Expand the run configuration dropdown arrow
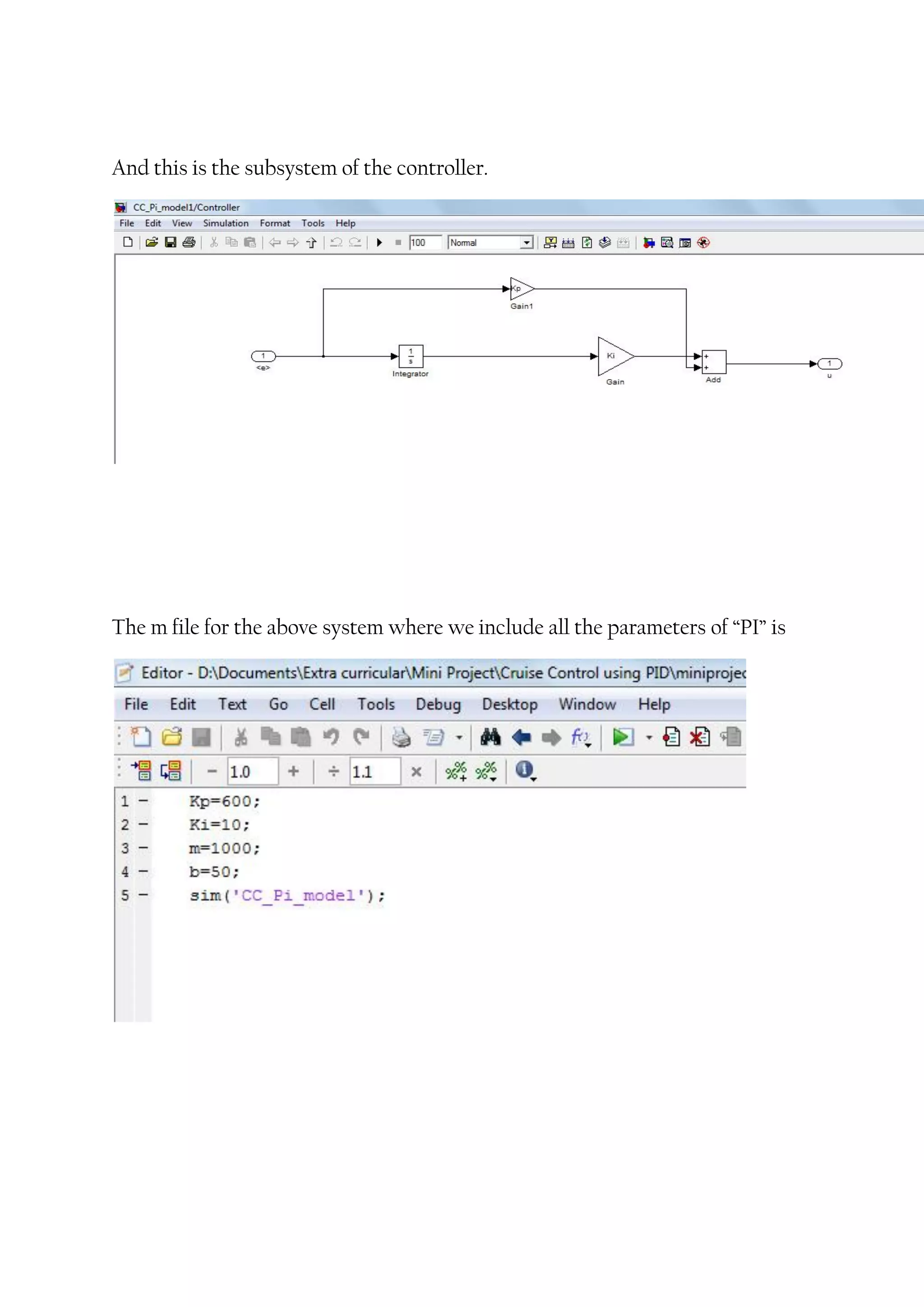Screen dimensions: 924x1307 tap(649, 738)
